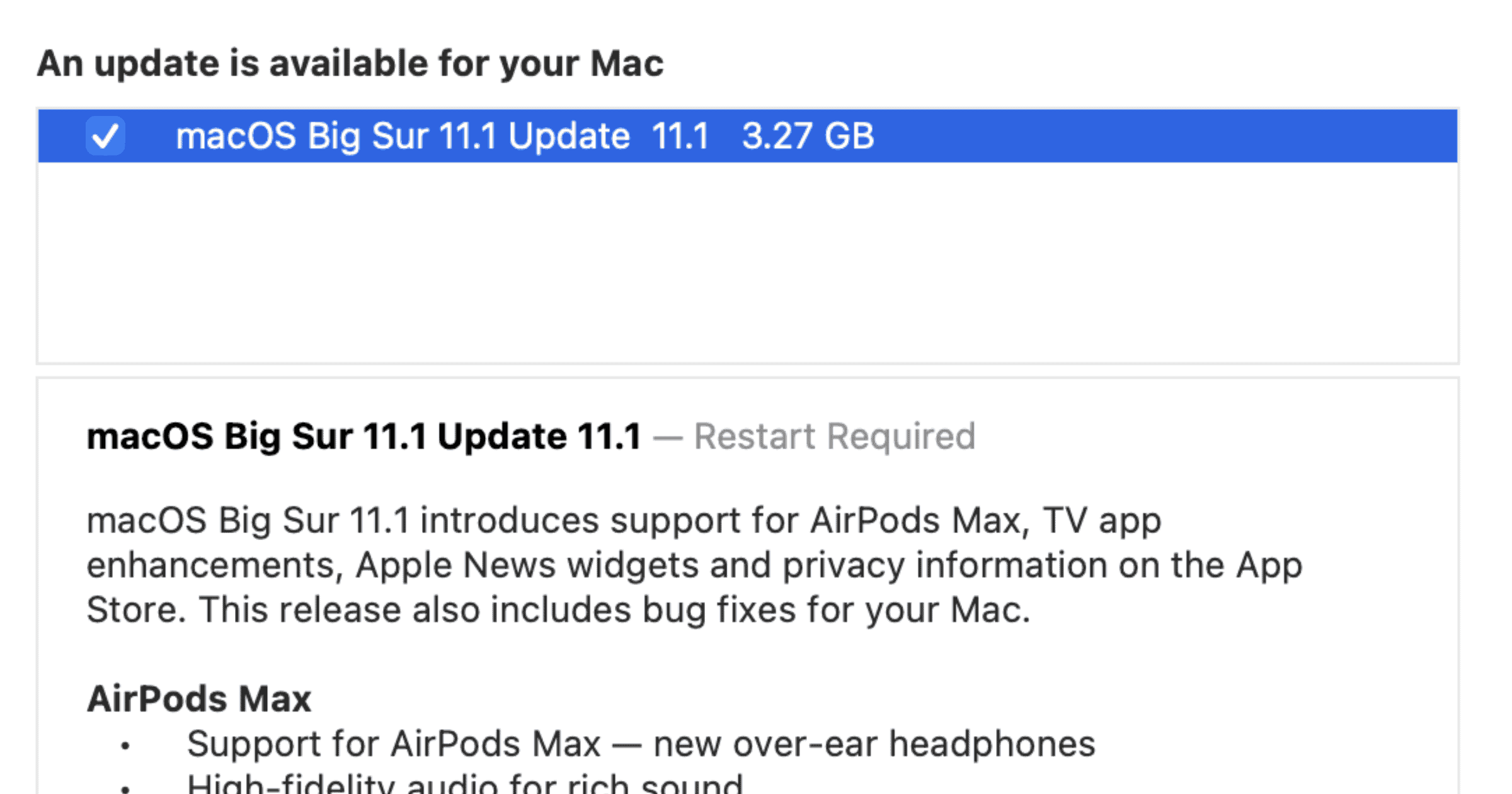1512x794 pixels.
Task: Click the bold "macOS Big Sur 11.1 Update 11.1" details title
Action: tap(364, 436)
